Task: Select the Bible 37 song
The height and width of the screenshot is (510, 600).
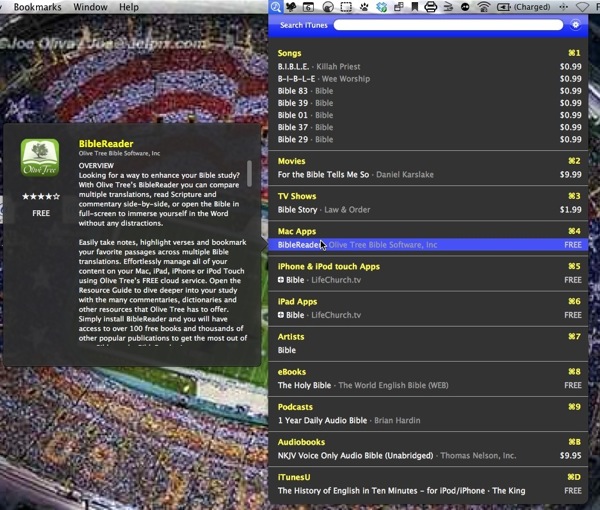Action: pos(429,127)
